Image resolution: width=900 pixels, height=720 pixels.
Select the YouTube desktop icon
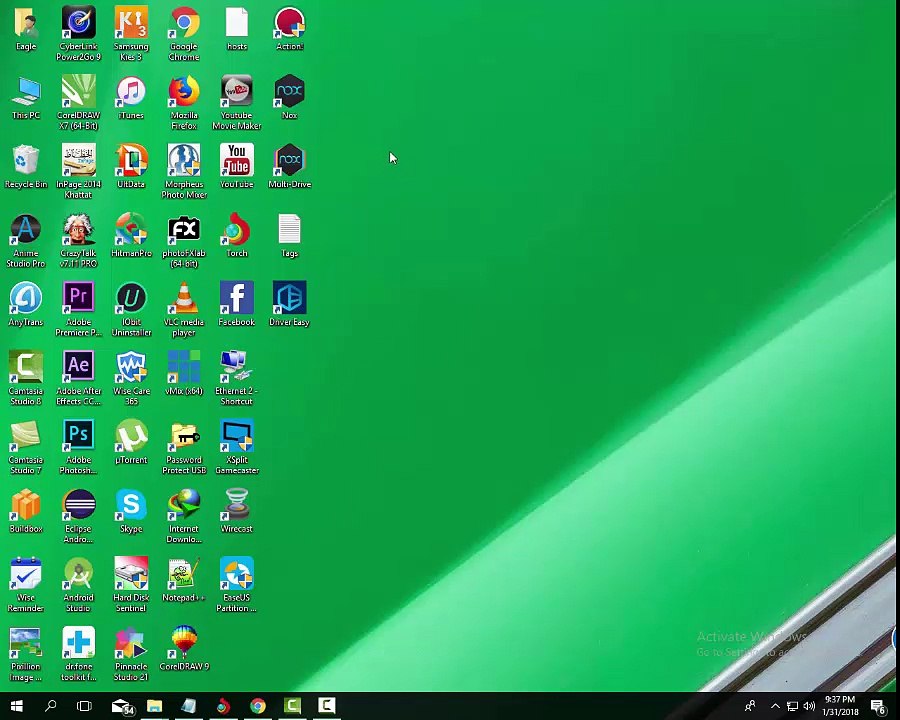point(236,161)
